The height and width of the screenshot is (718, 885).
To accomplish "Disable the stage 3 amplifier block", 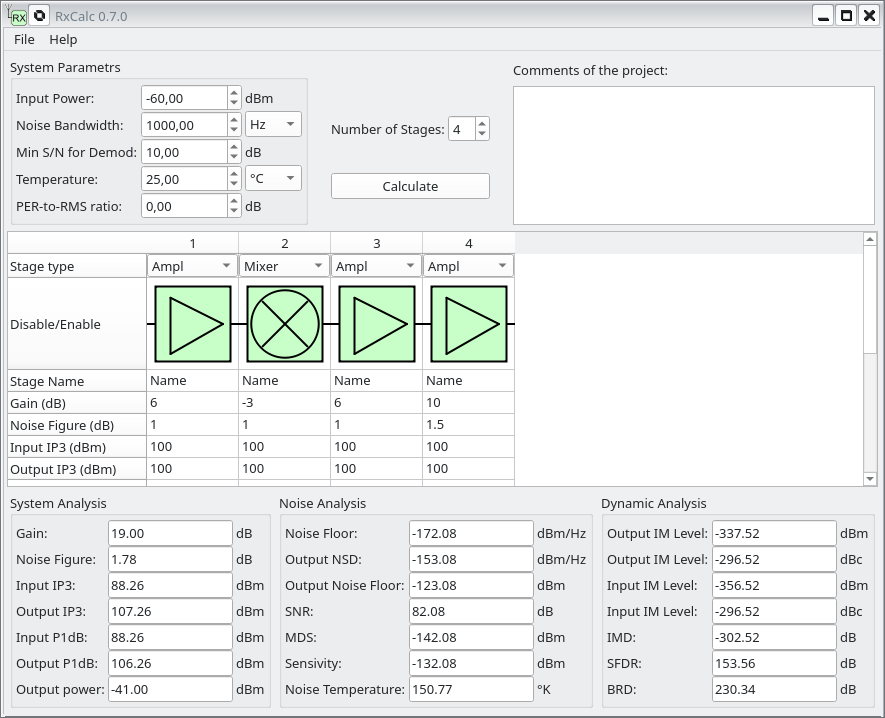I will click(x=377, y=324).
